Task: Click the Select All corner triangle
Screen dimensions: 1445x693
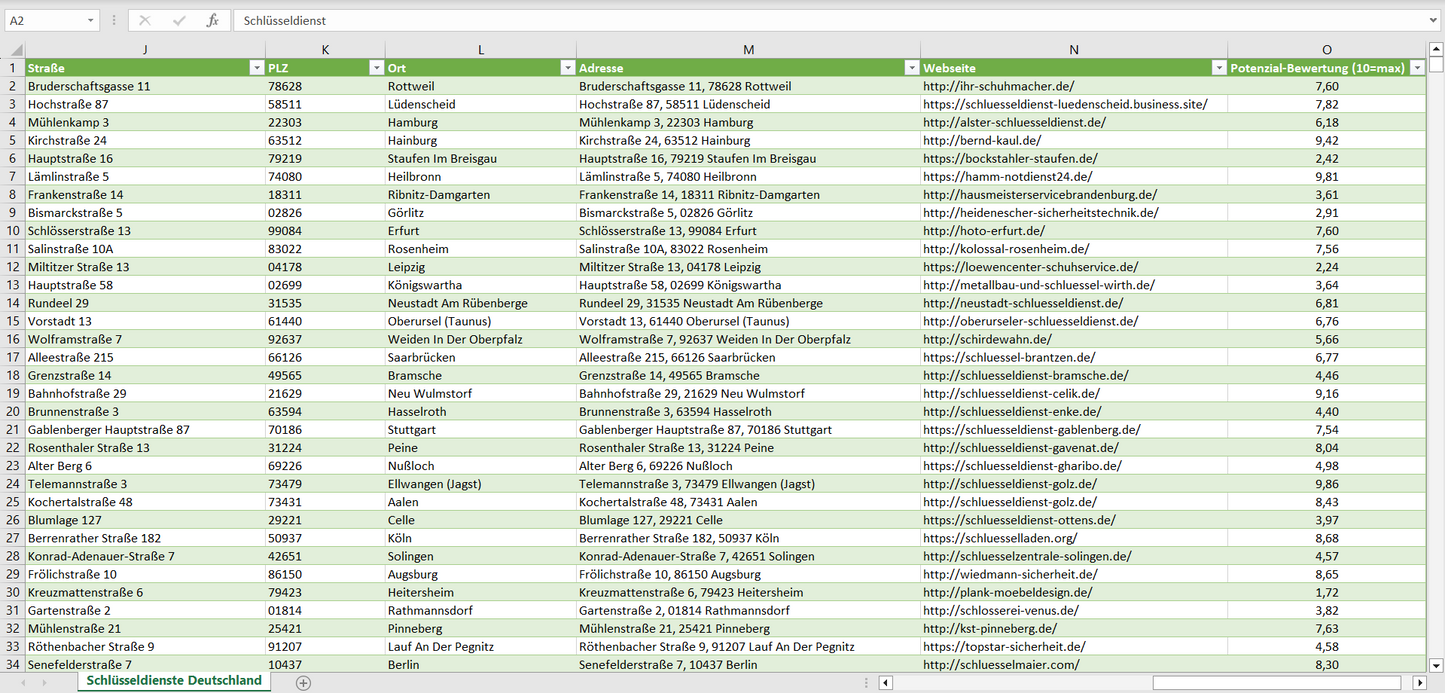Action: [x=13, y=50]
